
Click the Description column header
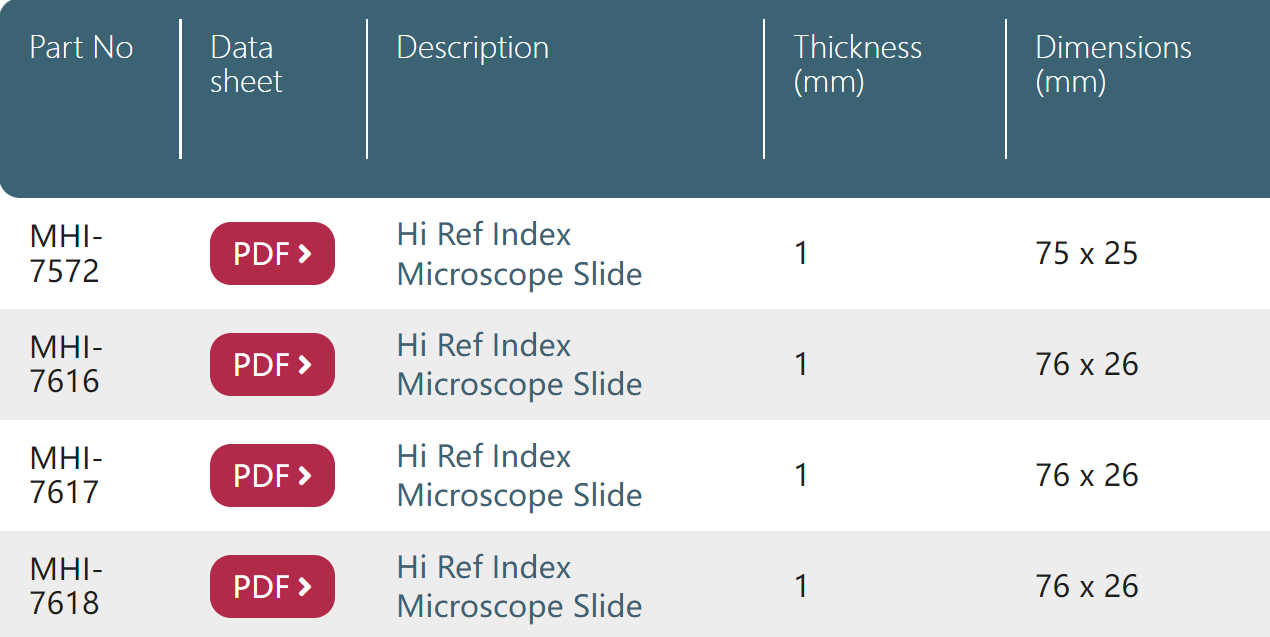473,48
